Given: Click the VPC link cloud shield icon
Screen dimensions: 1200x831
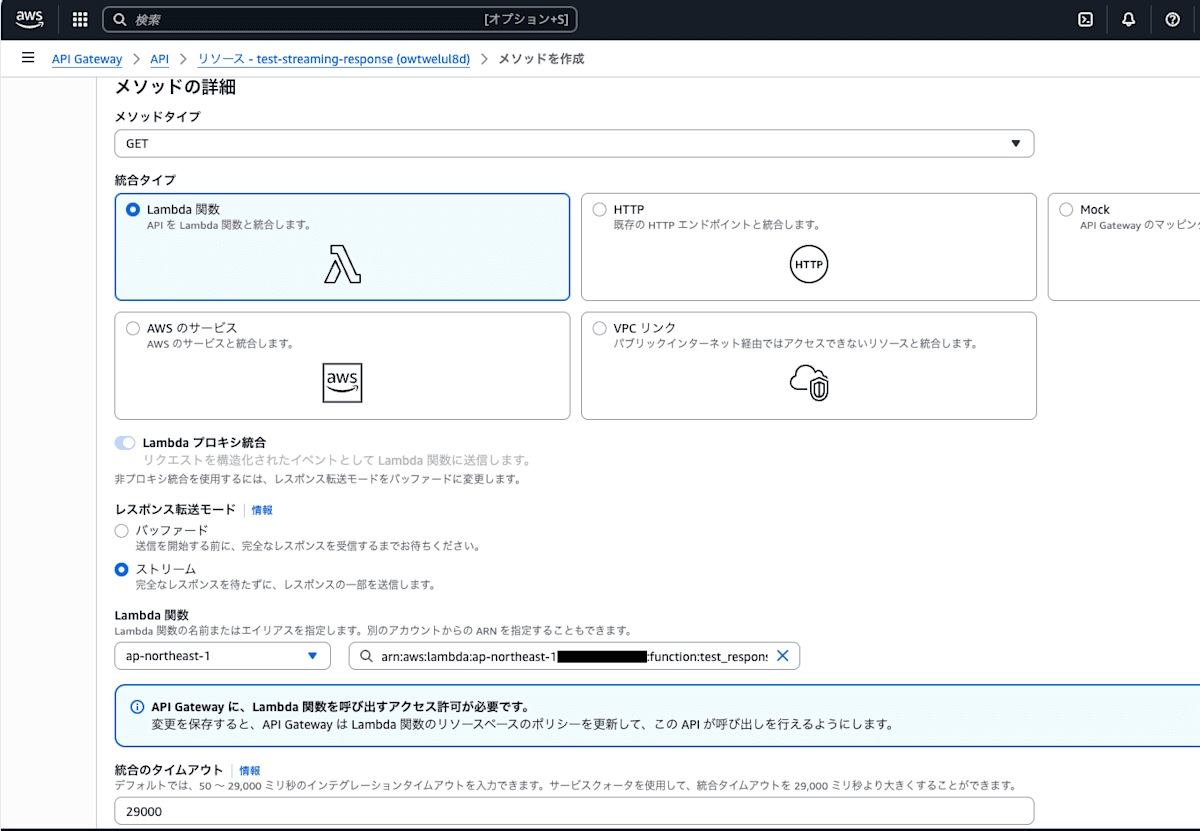Looking at the screenshot, I should [809, 383].
